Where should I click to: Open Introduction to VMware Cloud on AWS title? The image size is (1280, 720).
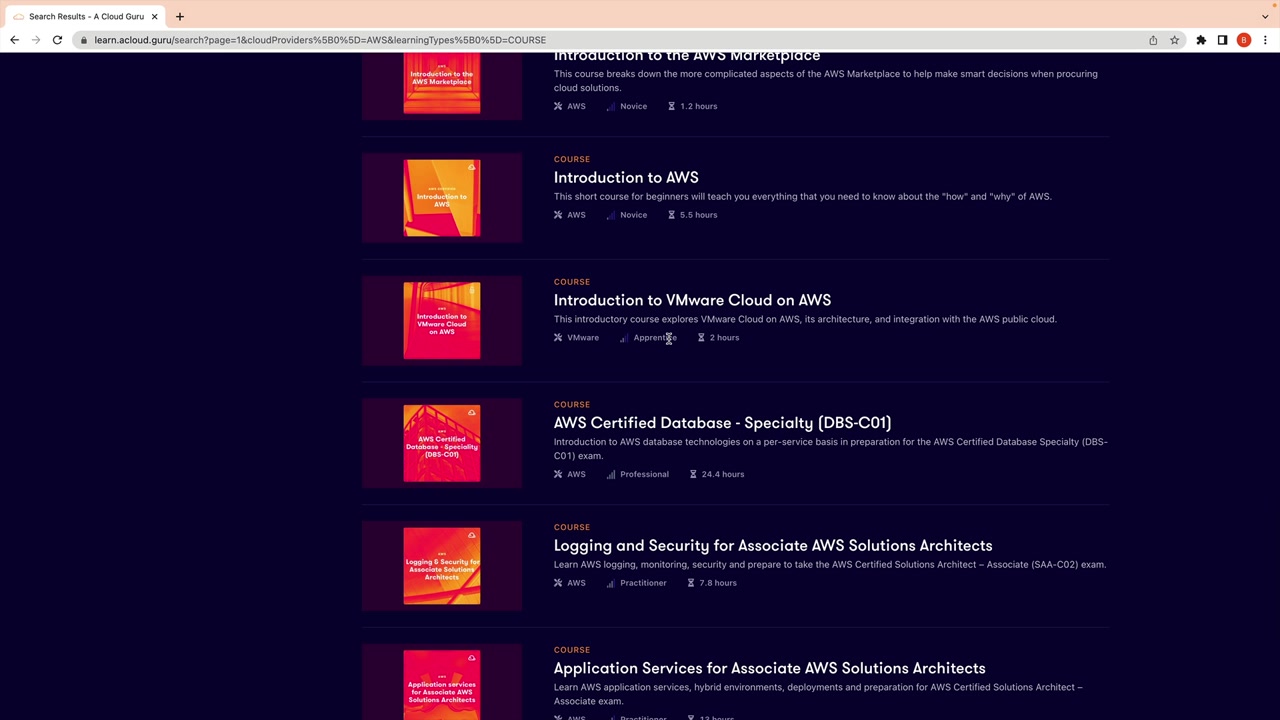tap(692, 300)
